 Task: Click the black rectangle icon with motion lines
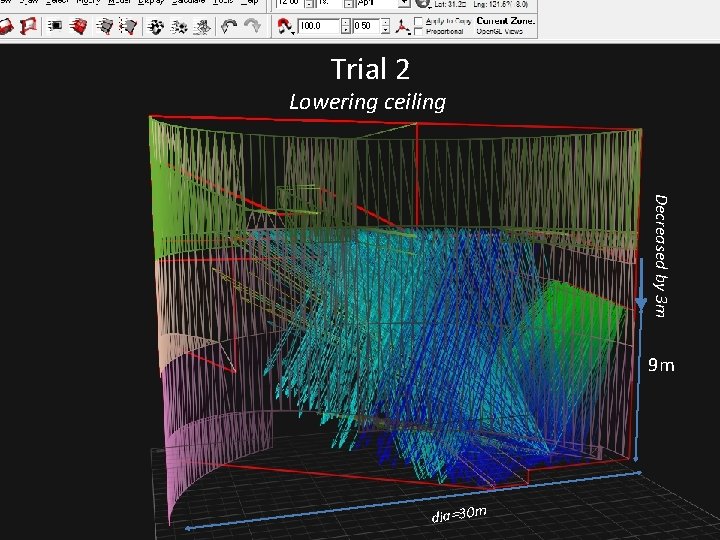click(55, 26)
